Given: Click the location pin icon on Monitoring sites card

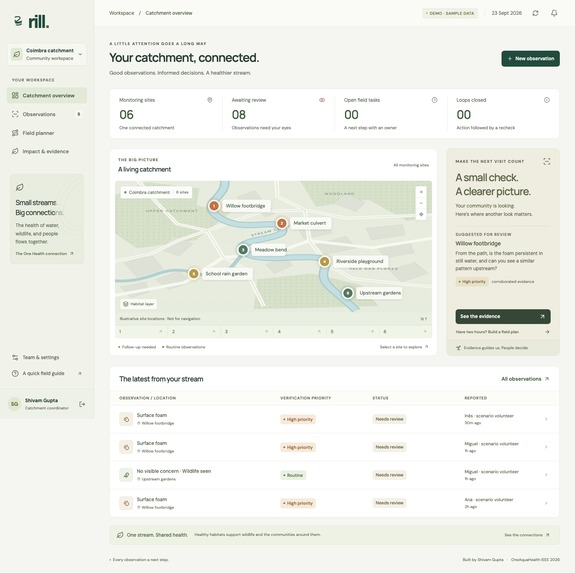Looking at the screenshot, I should [210, 100].
